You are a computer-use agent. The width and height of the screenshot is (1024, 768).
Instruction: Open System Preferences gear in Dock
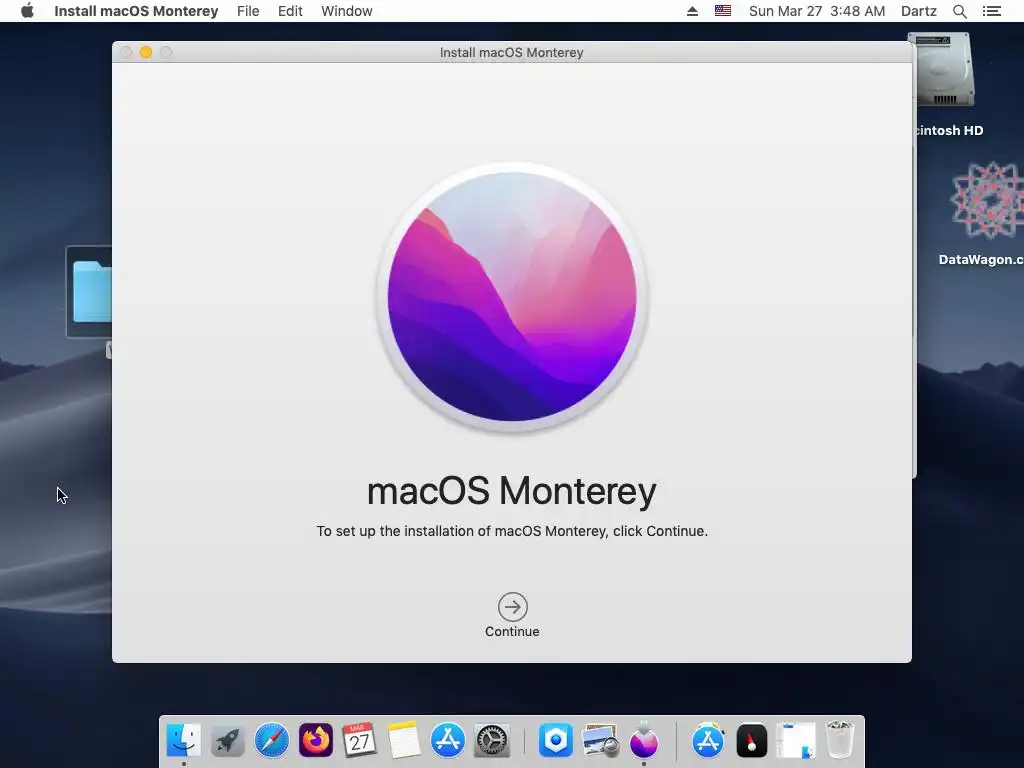point(492,741)
